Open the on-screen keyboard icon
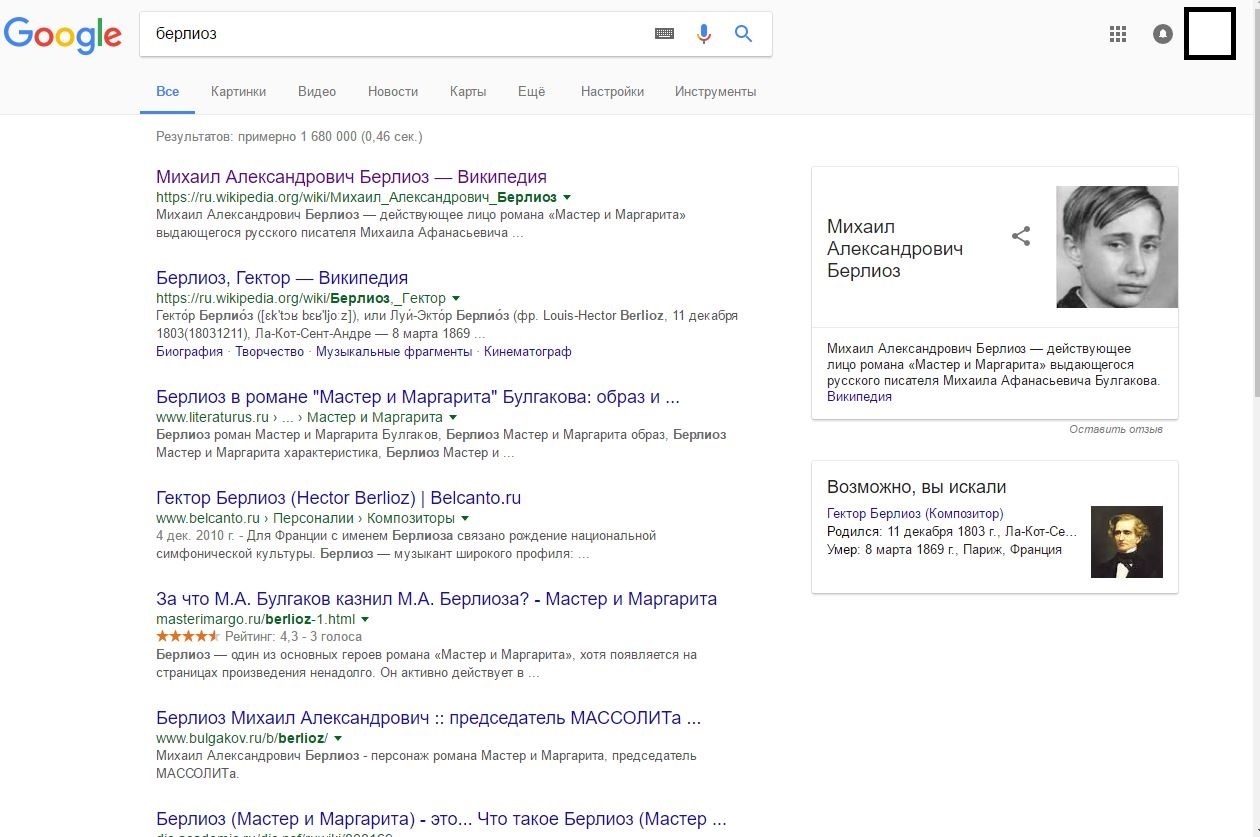The height and width of the screenshot is (837, 1260). pos(664,34)
